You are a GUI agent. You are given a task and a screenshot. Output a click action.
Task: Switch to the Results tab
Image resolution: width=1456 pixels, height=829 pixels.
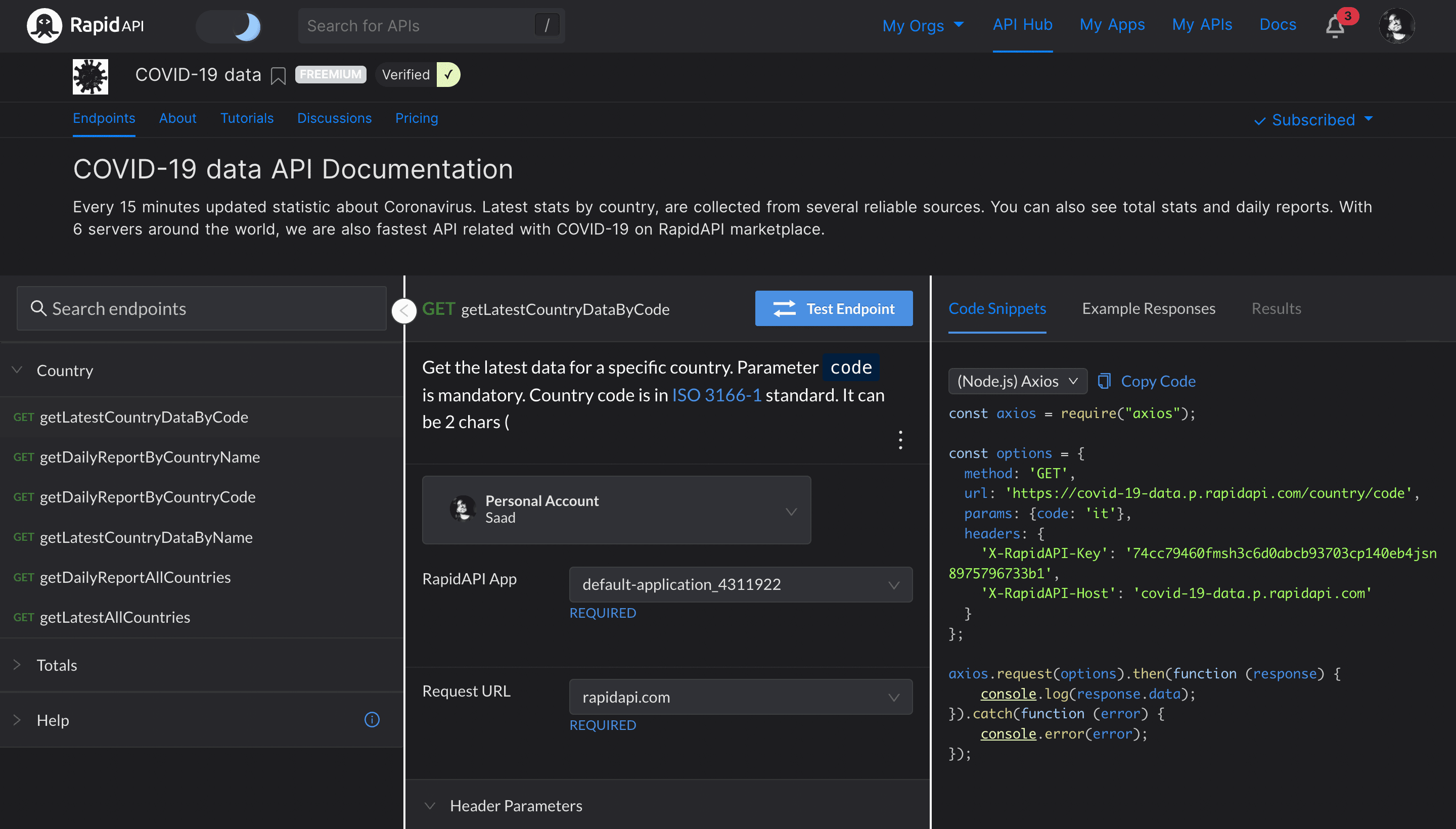[1276, 308]
